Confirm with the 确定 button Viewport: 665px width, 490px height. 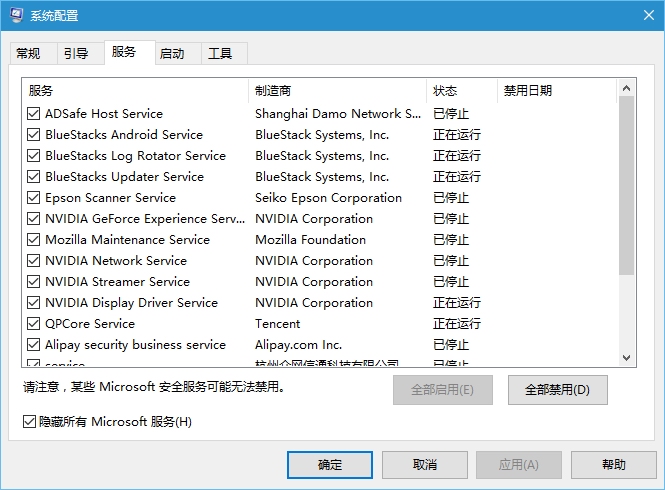(x=330, y=465)
